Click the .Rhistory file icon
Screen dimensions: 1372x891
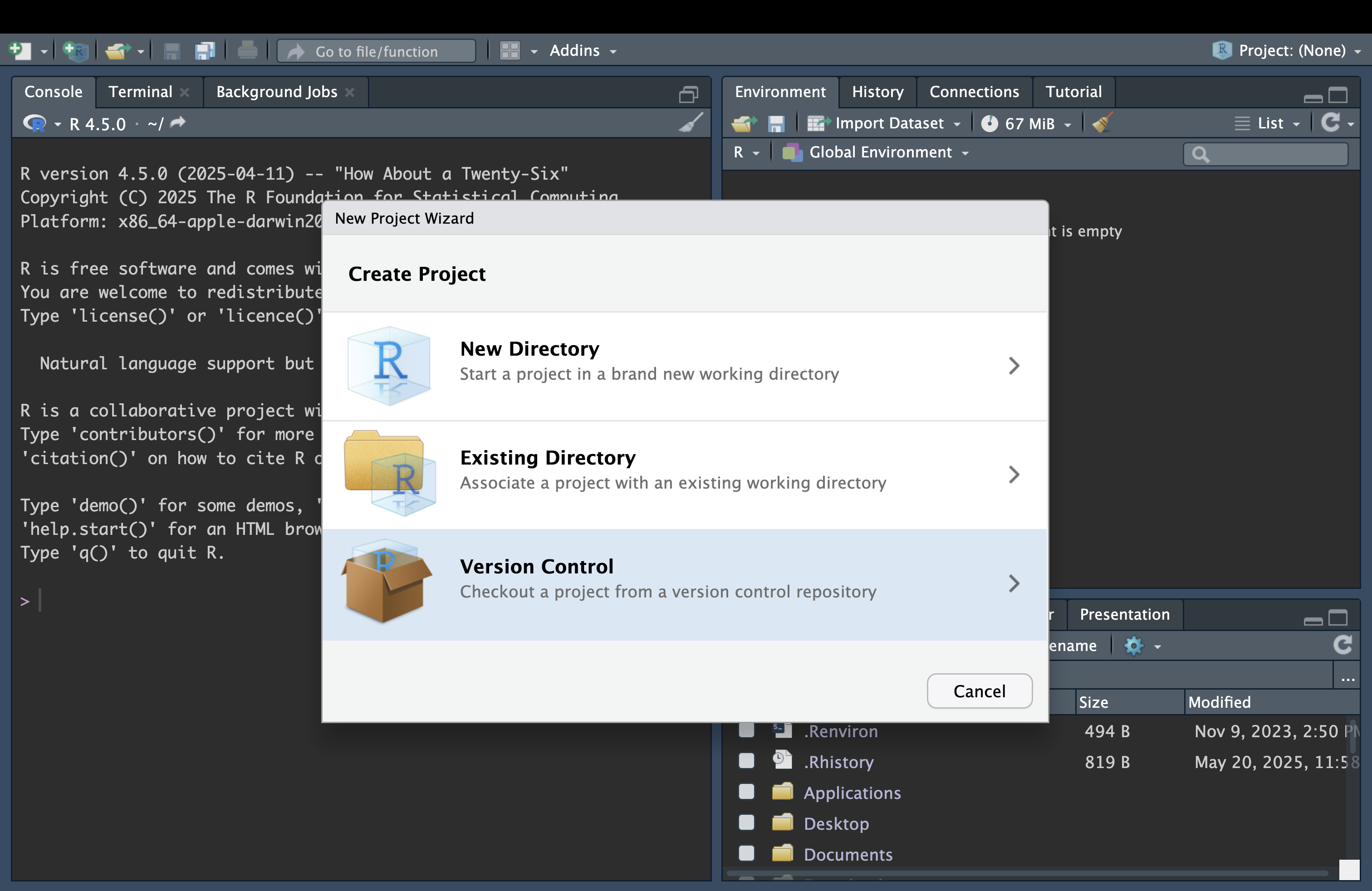pos(782,760)
